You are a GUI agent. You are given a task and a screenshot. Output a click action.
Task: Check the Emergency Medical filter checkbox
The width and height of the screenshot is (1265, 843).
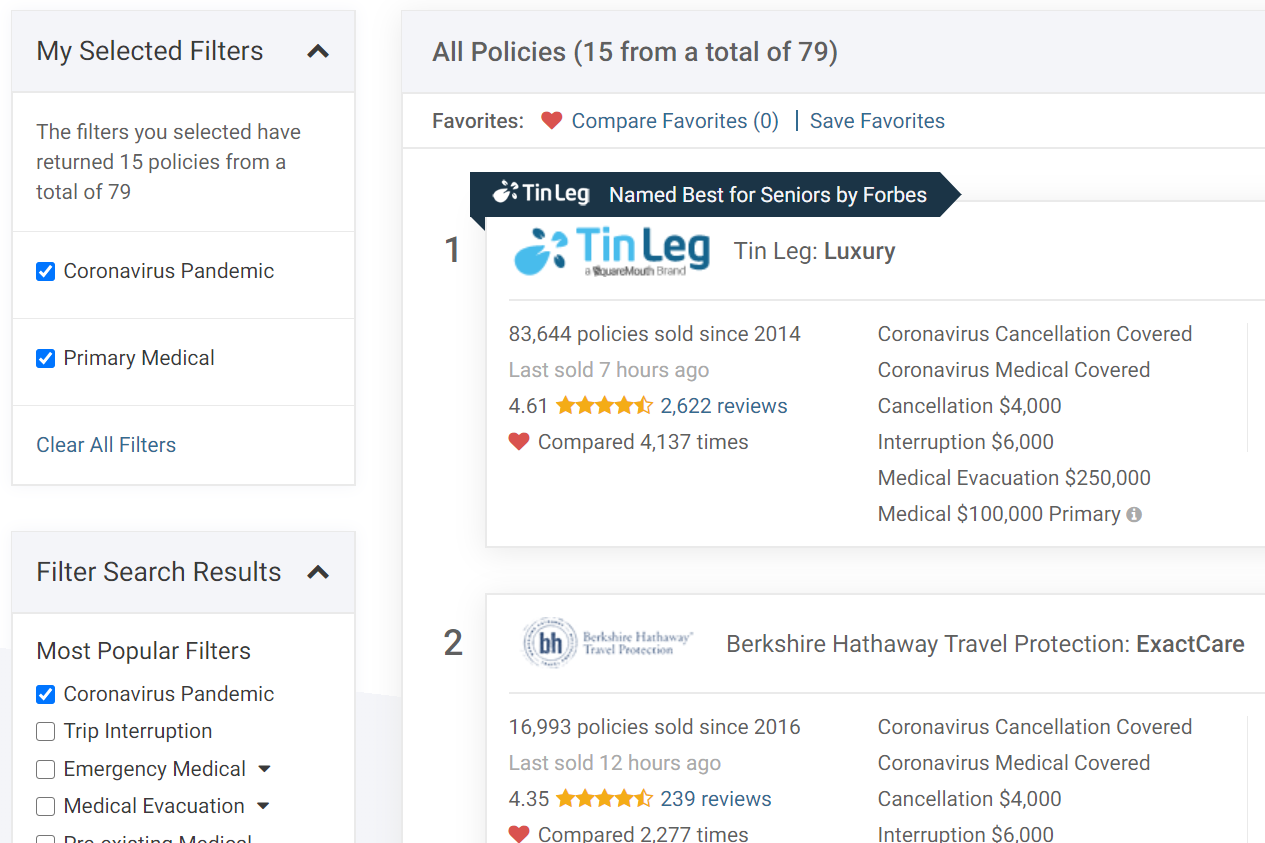coord(45,769)
